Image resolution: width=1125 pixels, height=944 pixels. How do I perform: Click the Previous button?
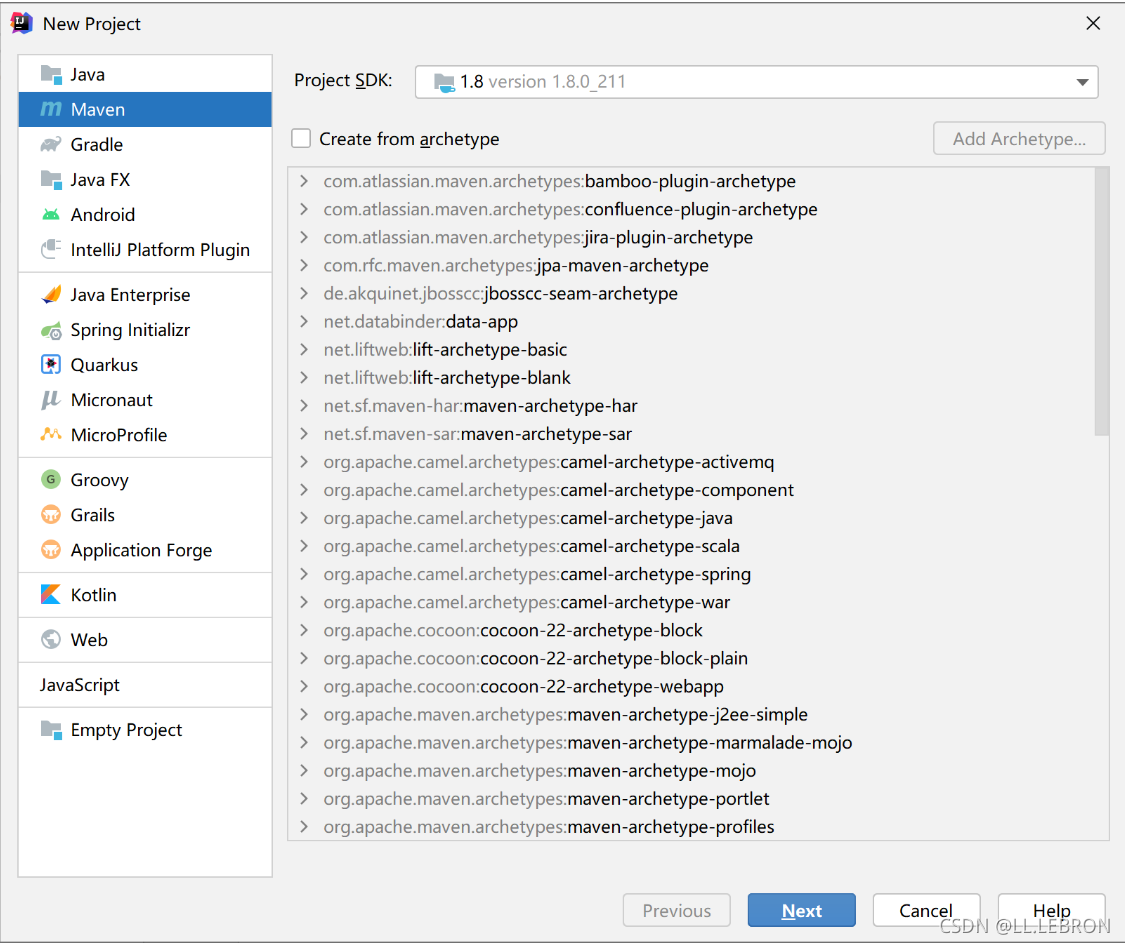677,910
